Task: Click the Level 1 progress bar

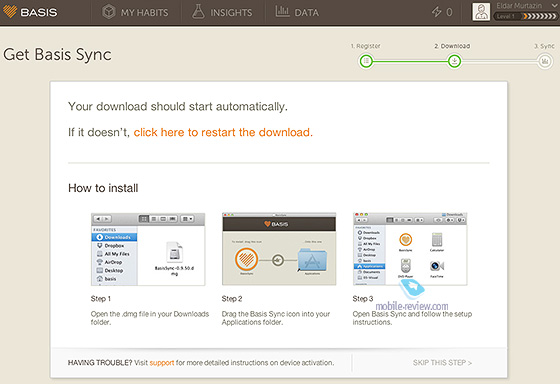Action: pos(525,16)
